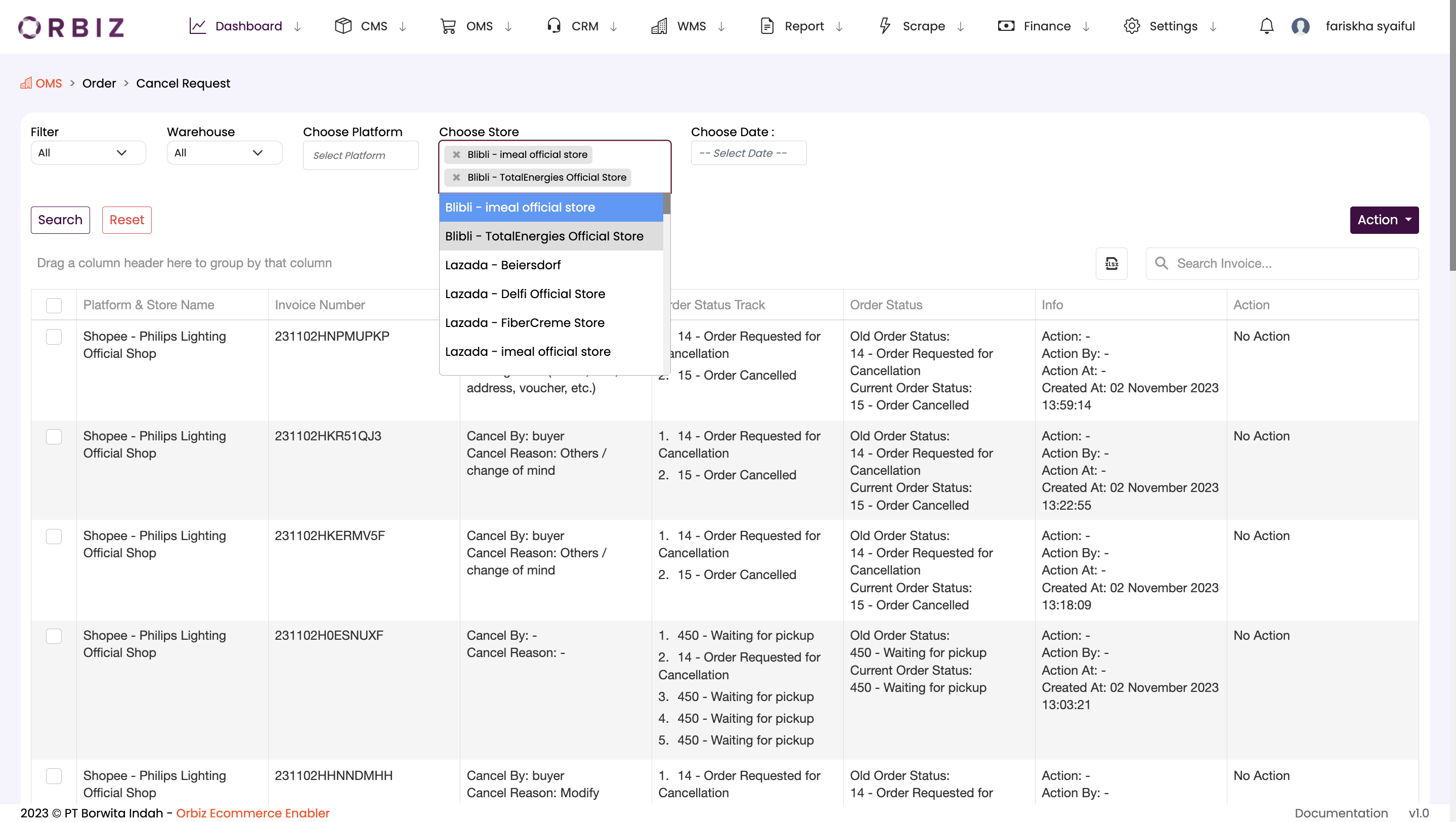1456x822 pixels.
Task: Export the table to XLSX file
Action: (1111, 263)
